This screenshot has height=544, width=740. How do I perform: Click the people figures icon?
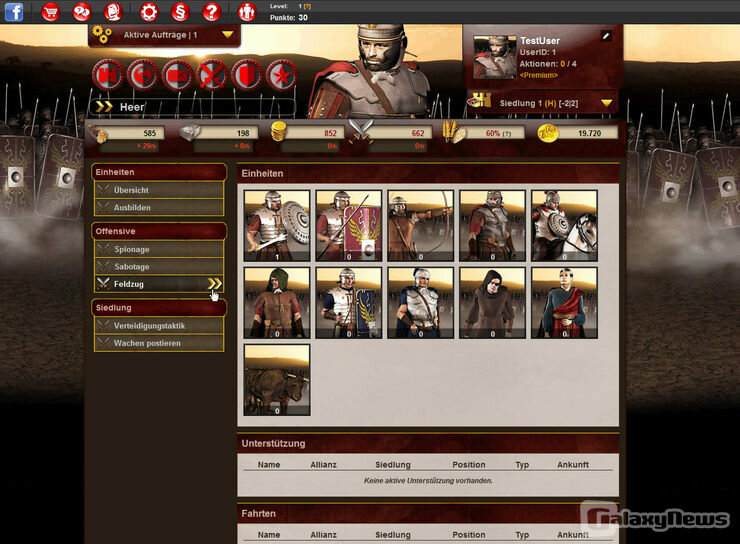[246, 12]
